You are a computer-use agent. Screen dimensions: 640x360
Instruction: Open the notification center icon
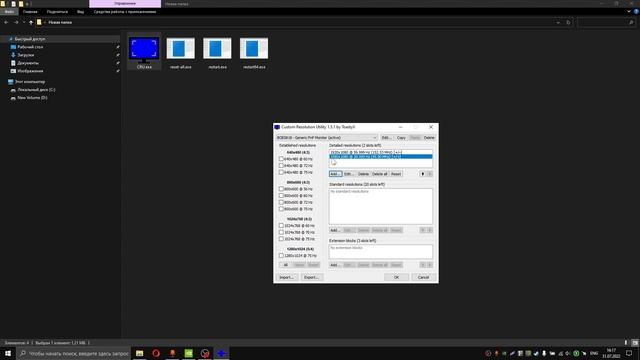[x=629, y=353]
